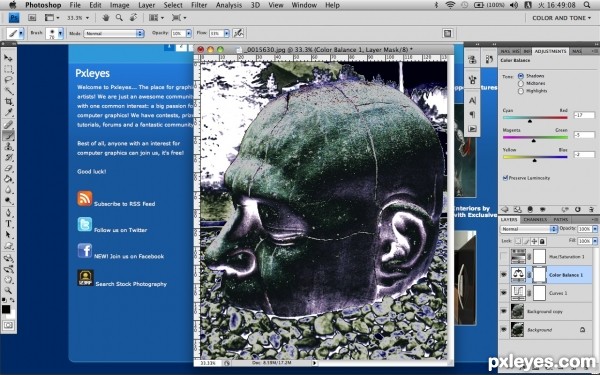Select the Pen tool
This screenshot has width=600, height=375.
click(x=8, y=213)
